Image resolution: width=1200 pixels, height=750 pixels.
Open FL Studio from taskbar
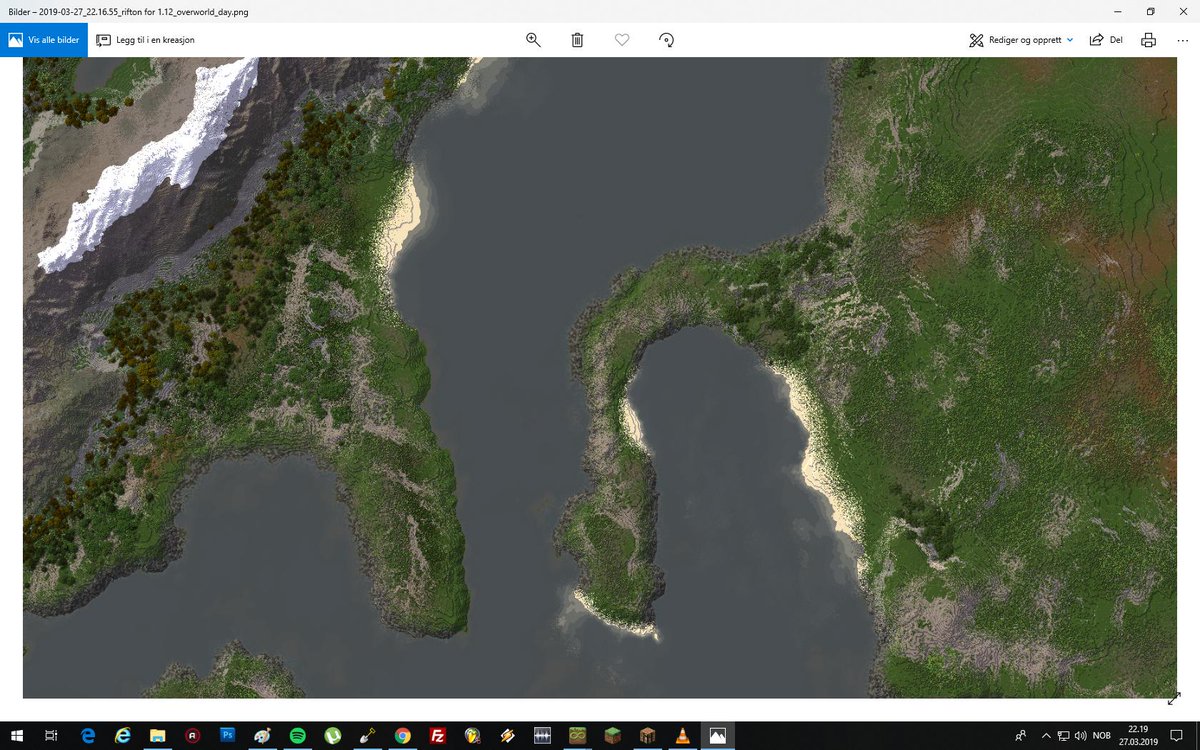472,736
